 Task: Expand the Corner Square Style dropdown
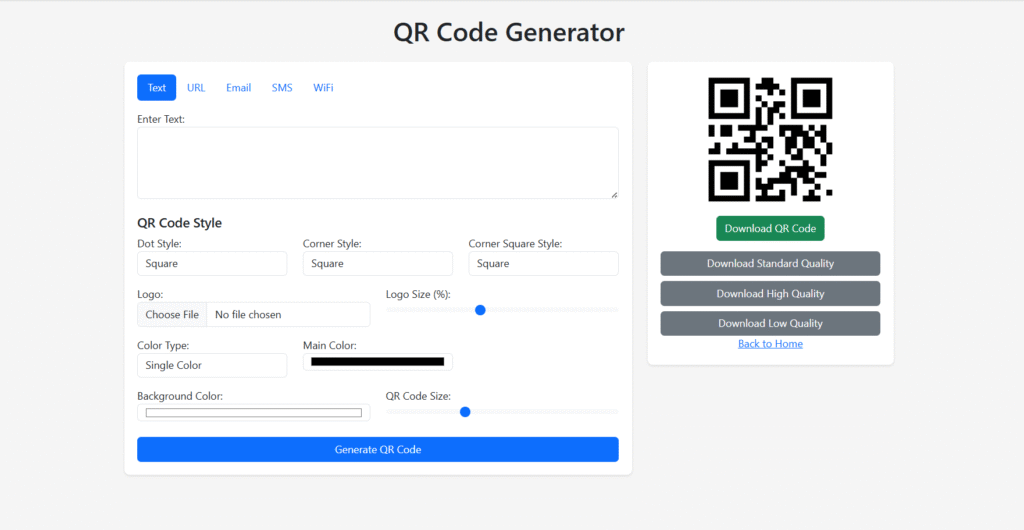click(543, 264)
